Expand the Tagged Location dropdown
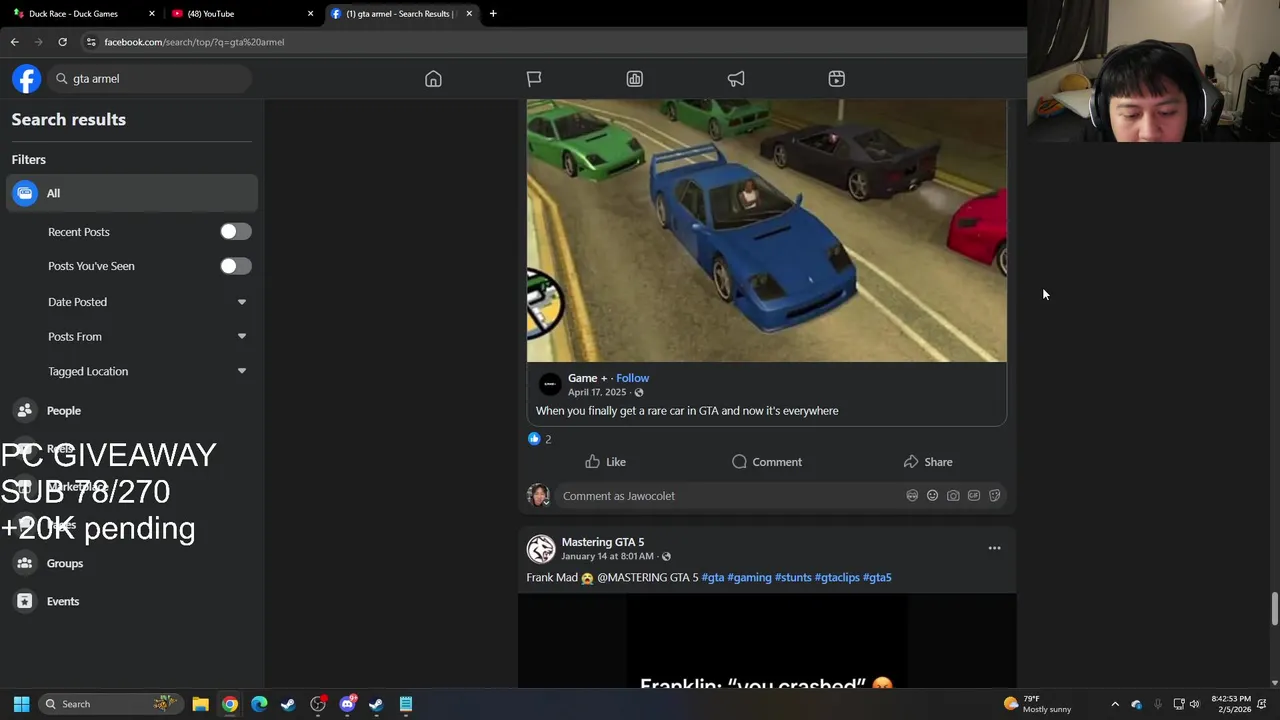 pyautogui.click(x=242, y=371)
